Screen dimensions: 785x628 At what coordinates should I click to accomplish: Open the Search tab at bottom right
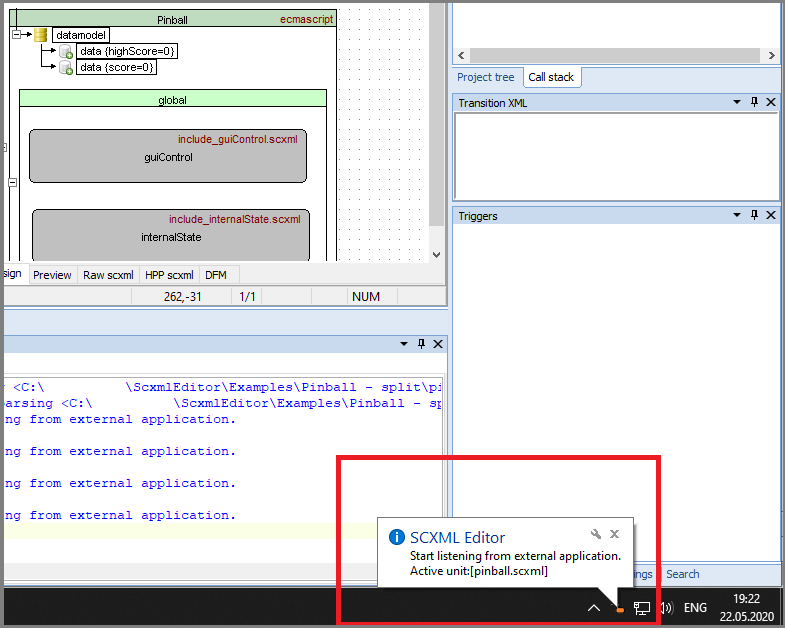pos(682,574)
